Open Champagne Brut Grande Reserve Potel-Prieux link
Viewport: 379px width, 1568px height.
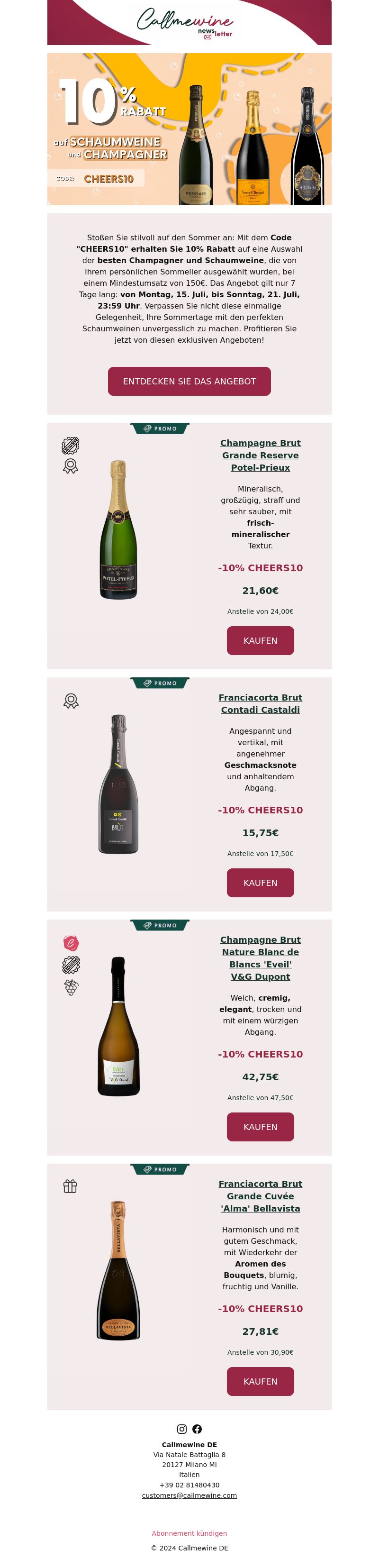tap(261, 456)
